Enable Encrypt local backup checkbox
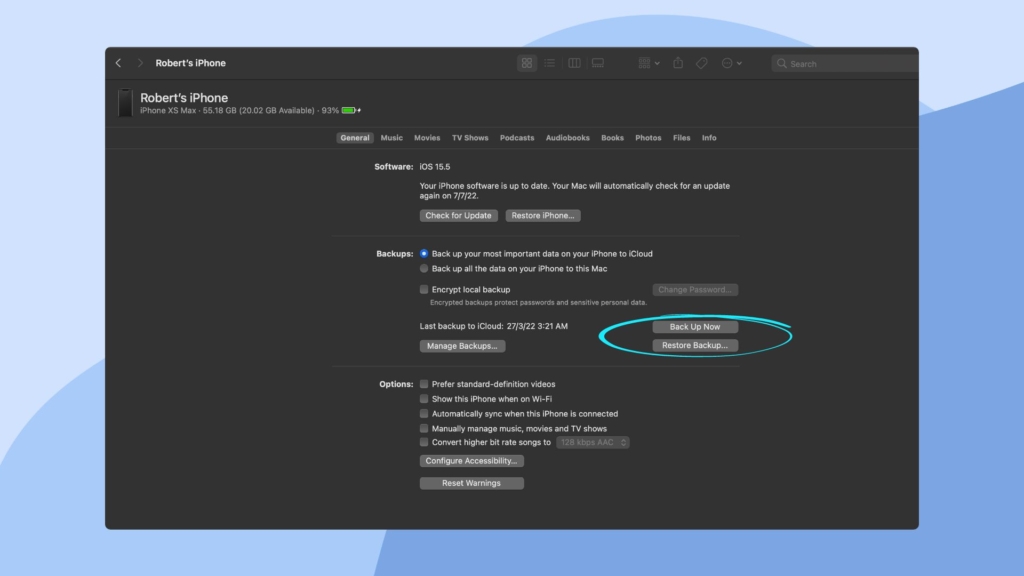This screenshot has height=576, width=1024. (424, 289)
